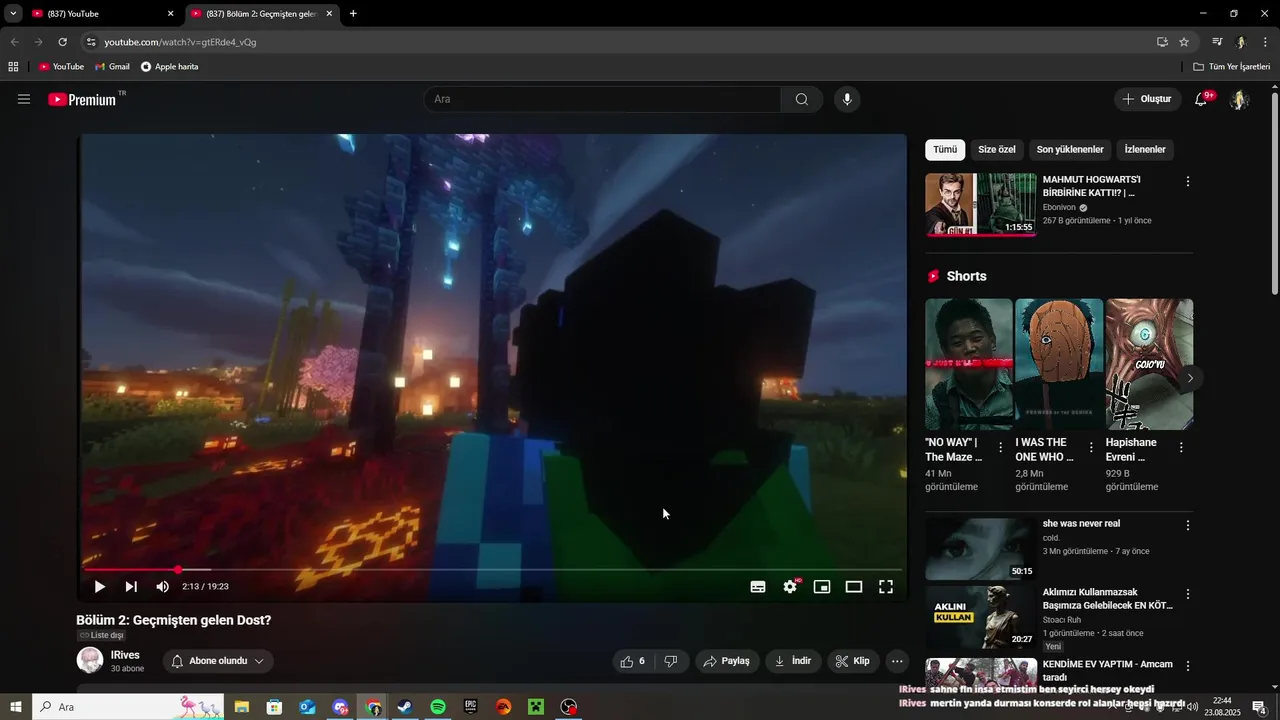Open Epic Games Launcher from taskbar

click(x=471, y=707)
